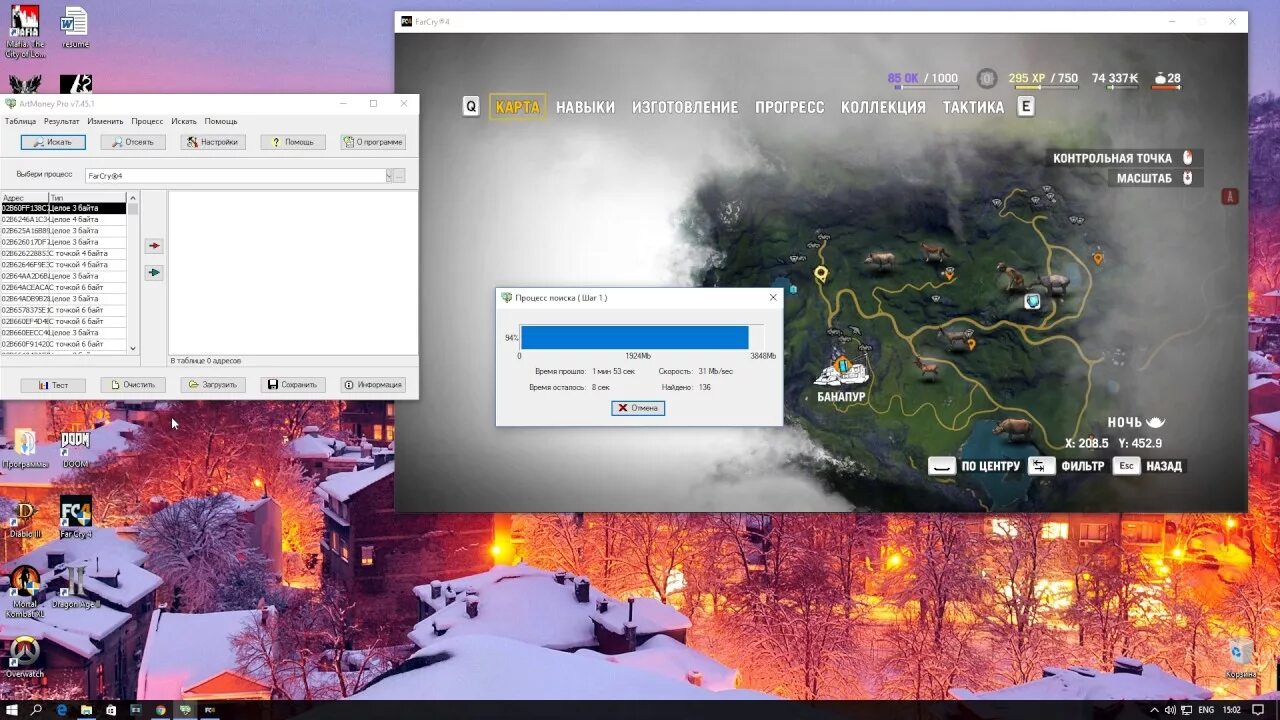This screenshot has width=1280, height=720.
Task: Select address row 02B625A16B8
Action: [64, 230]
